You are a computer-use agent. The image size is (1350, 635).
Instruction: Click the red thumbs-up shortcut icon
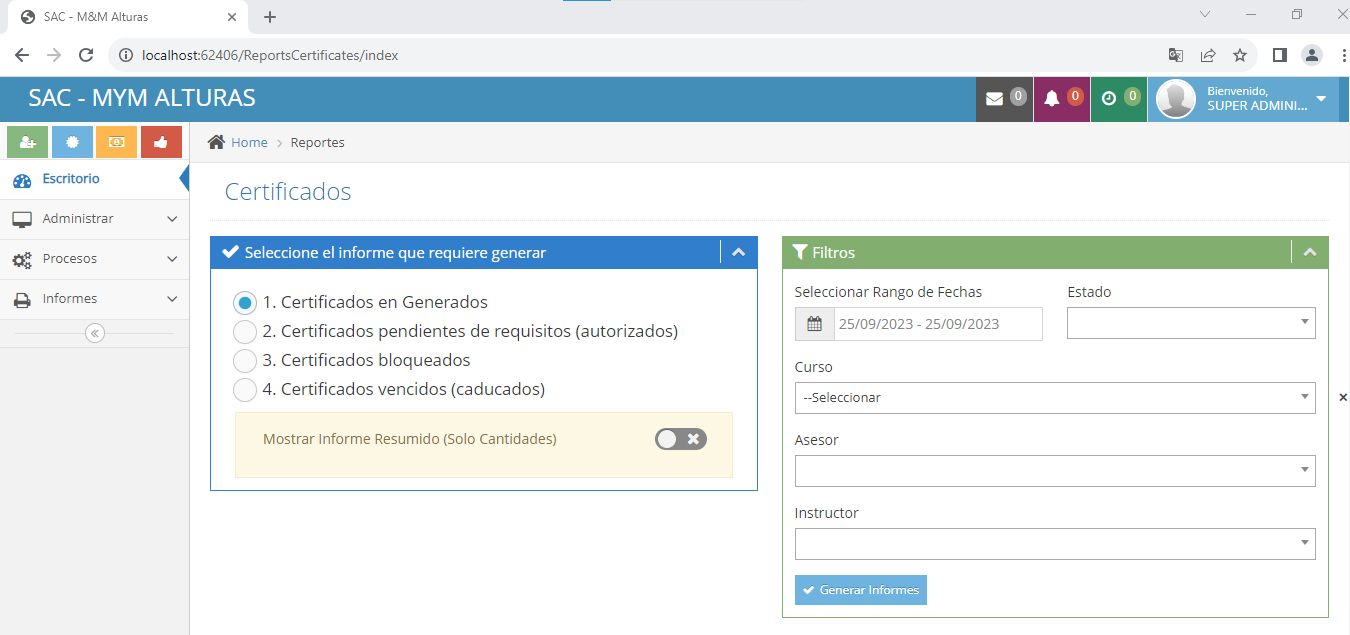[161, 142]
